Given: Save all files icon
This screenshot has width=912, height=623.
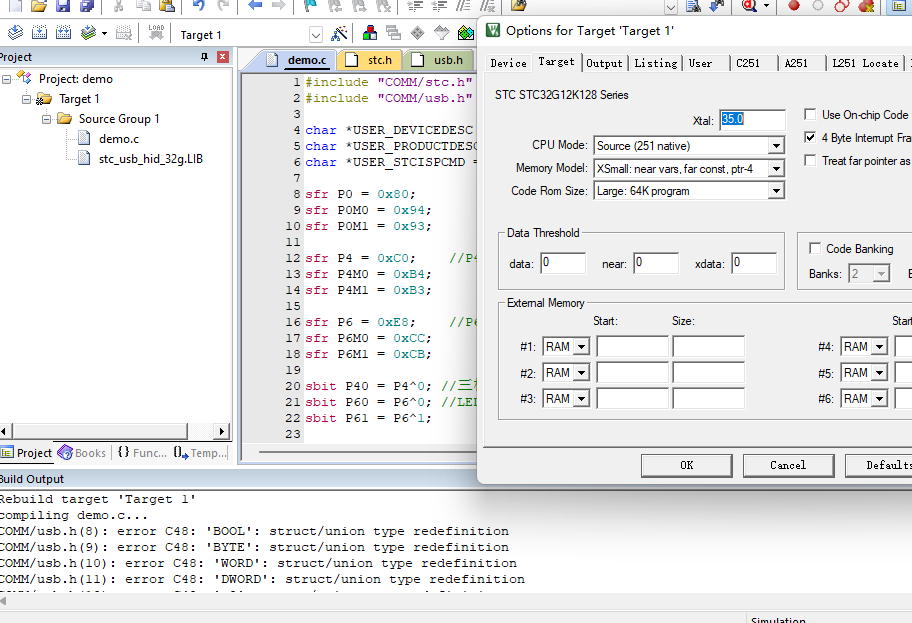Looking at the screenshot, I should click(87, 6).
